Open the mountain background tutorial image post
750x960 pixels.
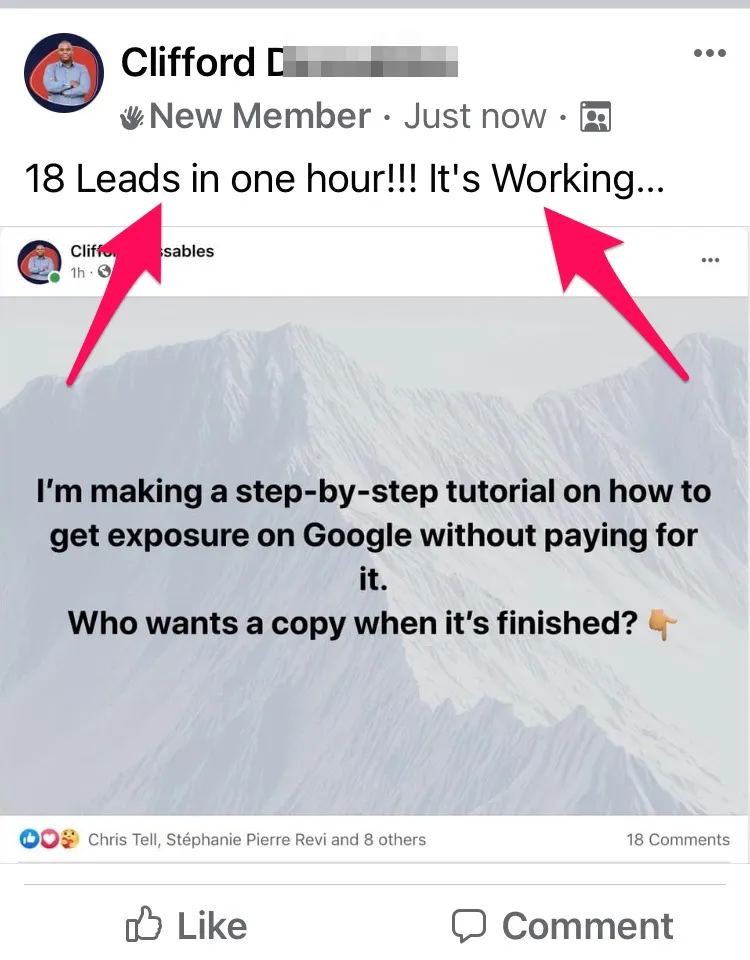click(x=375, y=556)
